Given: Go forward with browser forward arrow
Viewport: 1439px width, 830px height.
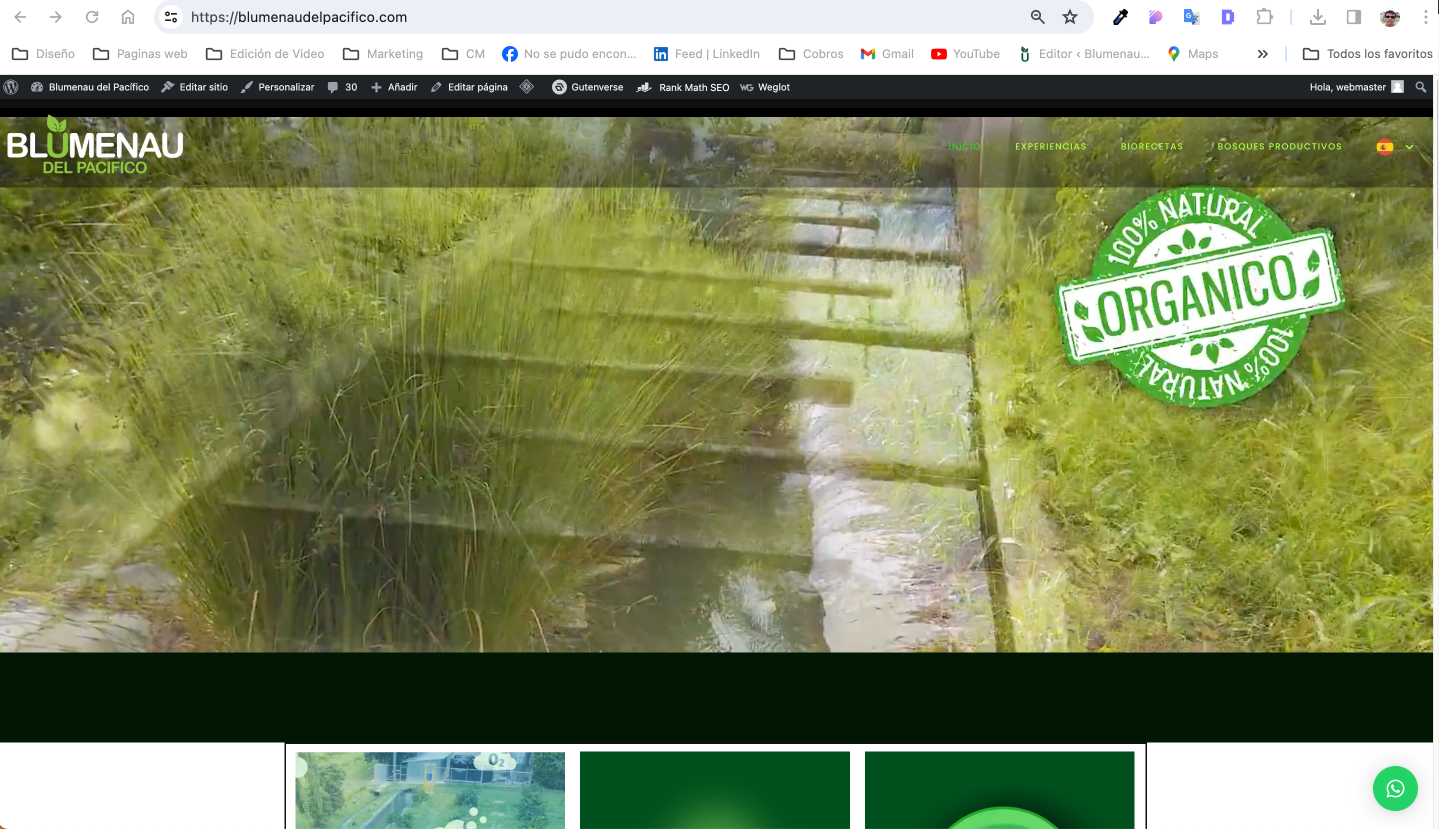Looking at the screenshot, I should [56, 17].
